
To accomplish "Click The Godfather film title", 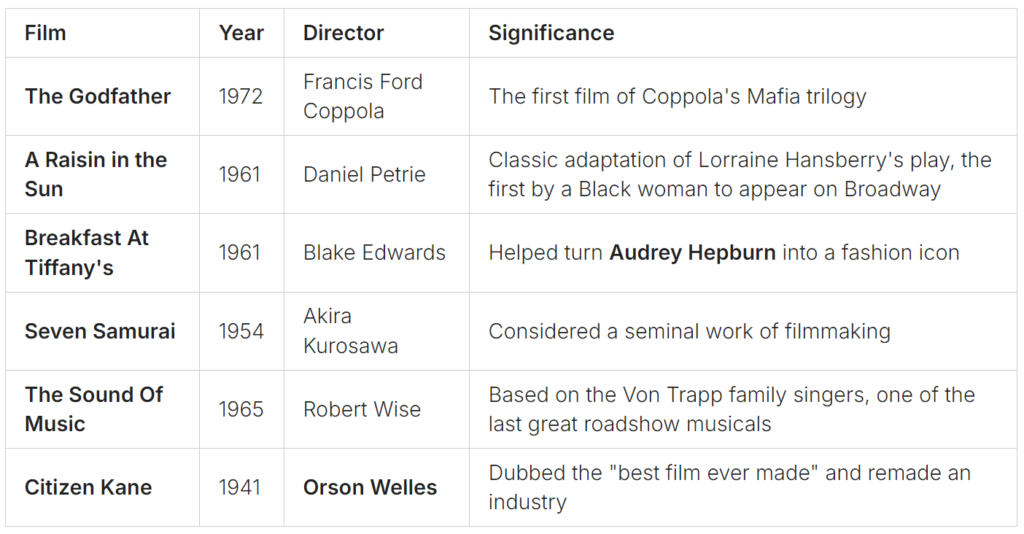I will 98,96.
